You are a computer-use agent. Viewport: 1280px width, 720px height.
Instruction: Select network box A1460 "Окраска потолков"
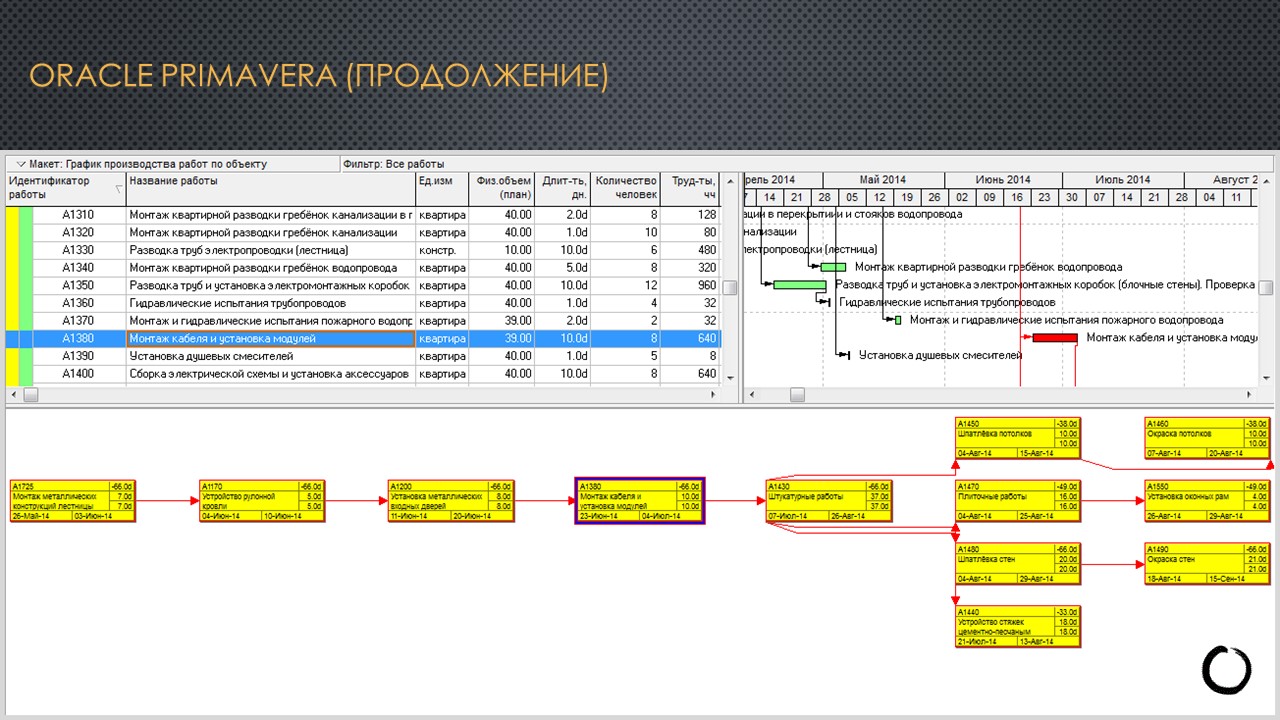[1207, 439]
